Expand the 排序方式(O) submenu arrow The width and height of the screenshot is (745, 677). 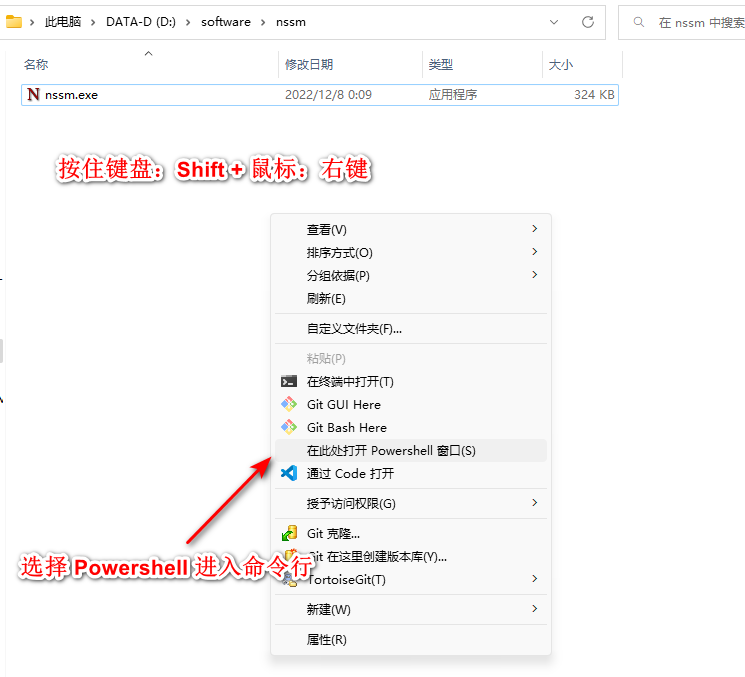pyautogui.click(x=535, y=252)
